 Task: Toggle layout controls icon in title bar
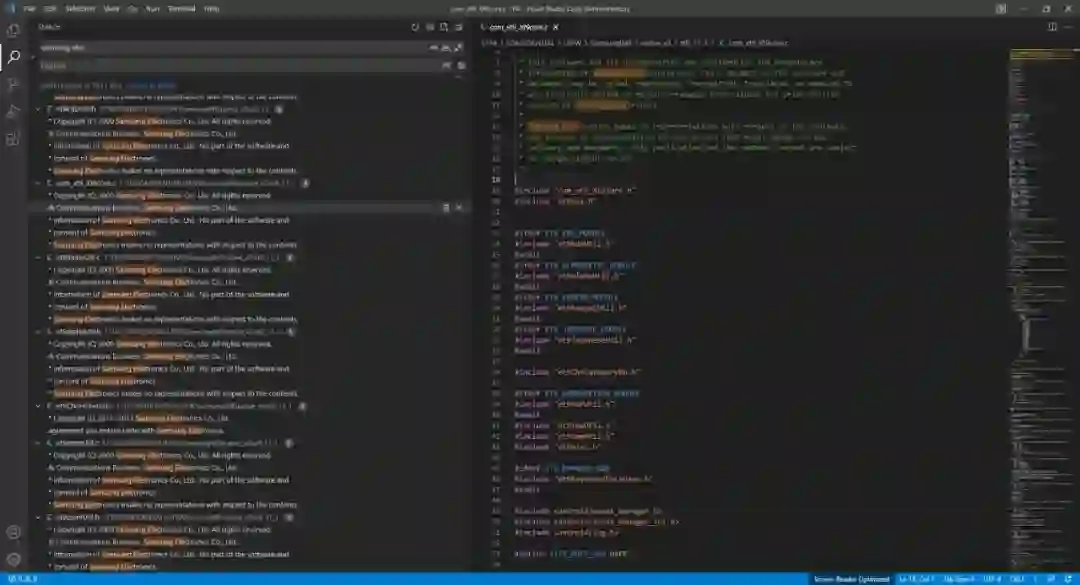tap(1001, 9)
